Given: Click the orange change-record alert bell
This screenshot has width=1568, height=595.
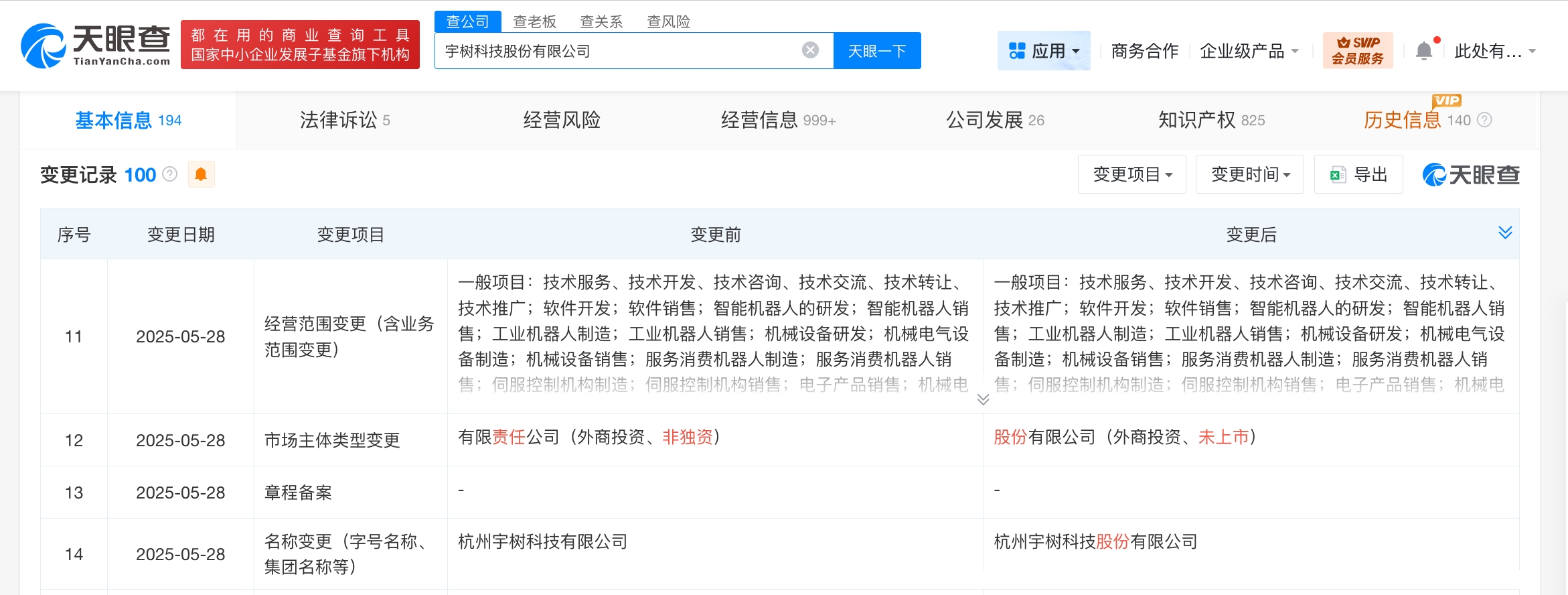Looking at the screenshot, I should coord(201,175).
